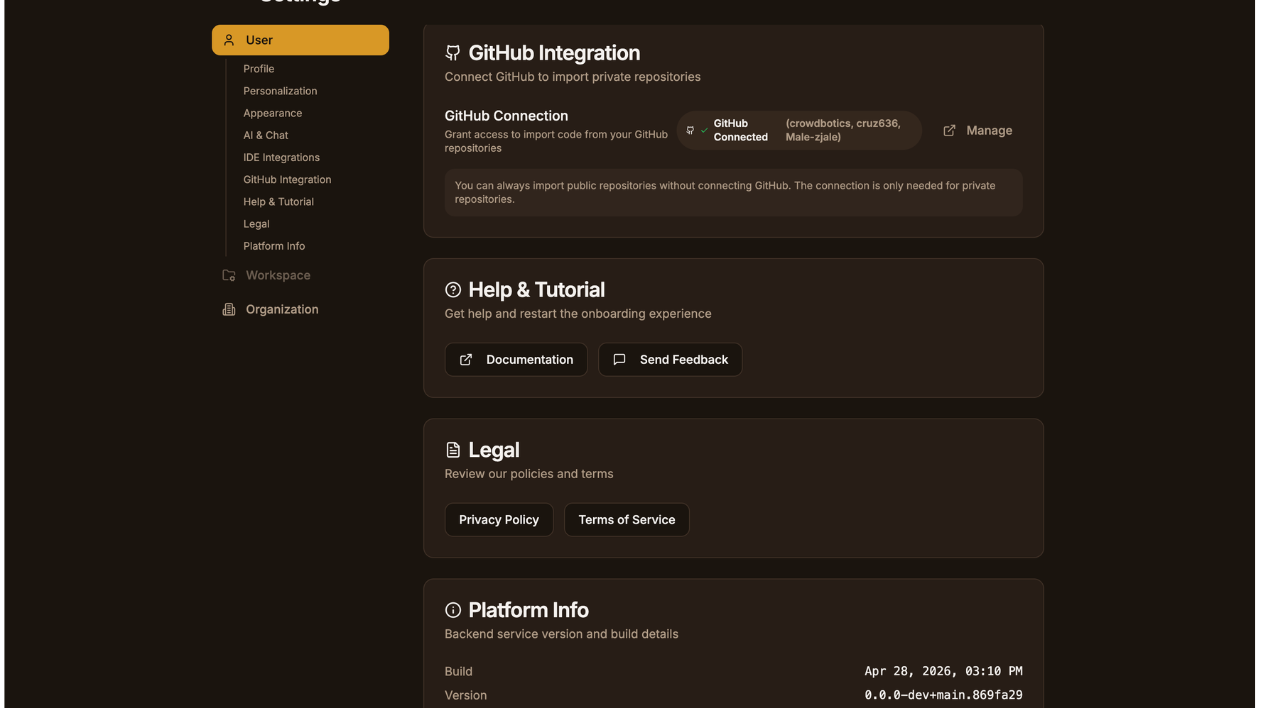This screenshot has height=720, width=1280.
Task: Click the Platform Info circle icon
Action: (x=453, y=610)
